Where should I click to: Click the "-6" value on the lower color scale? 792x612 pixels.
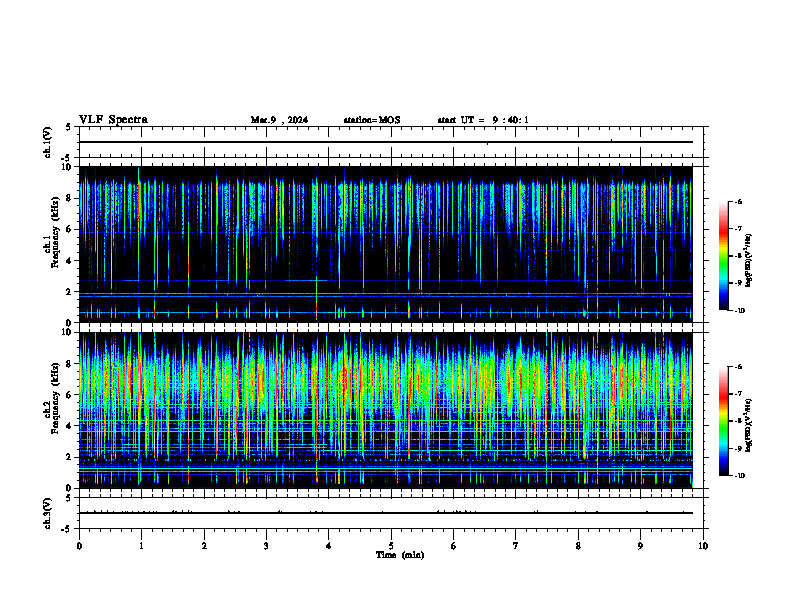tap(738, 367)
